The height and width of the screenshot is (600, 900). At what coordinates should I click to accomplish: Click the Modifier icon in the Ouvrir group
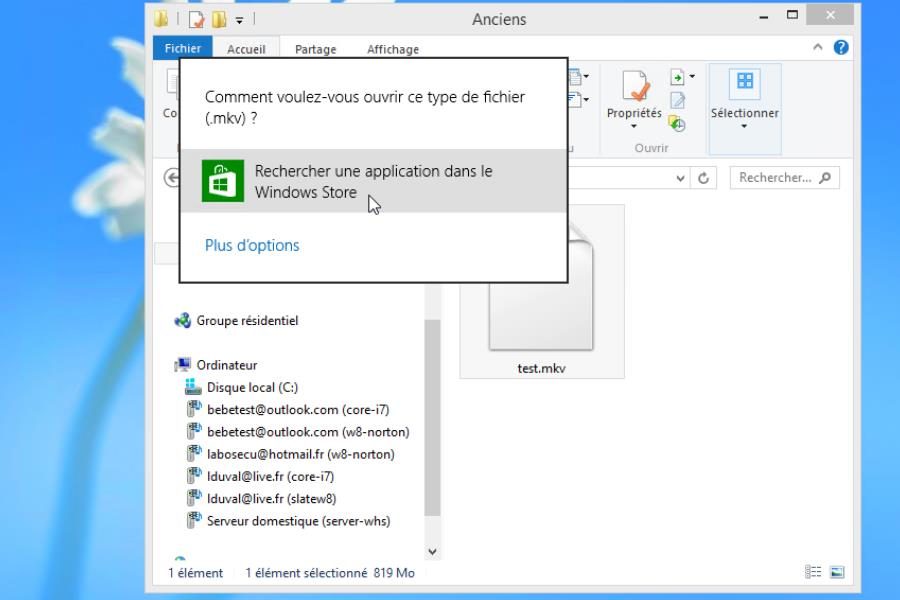677,101
